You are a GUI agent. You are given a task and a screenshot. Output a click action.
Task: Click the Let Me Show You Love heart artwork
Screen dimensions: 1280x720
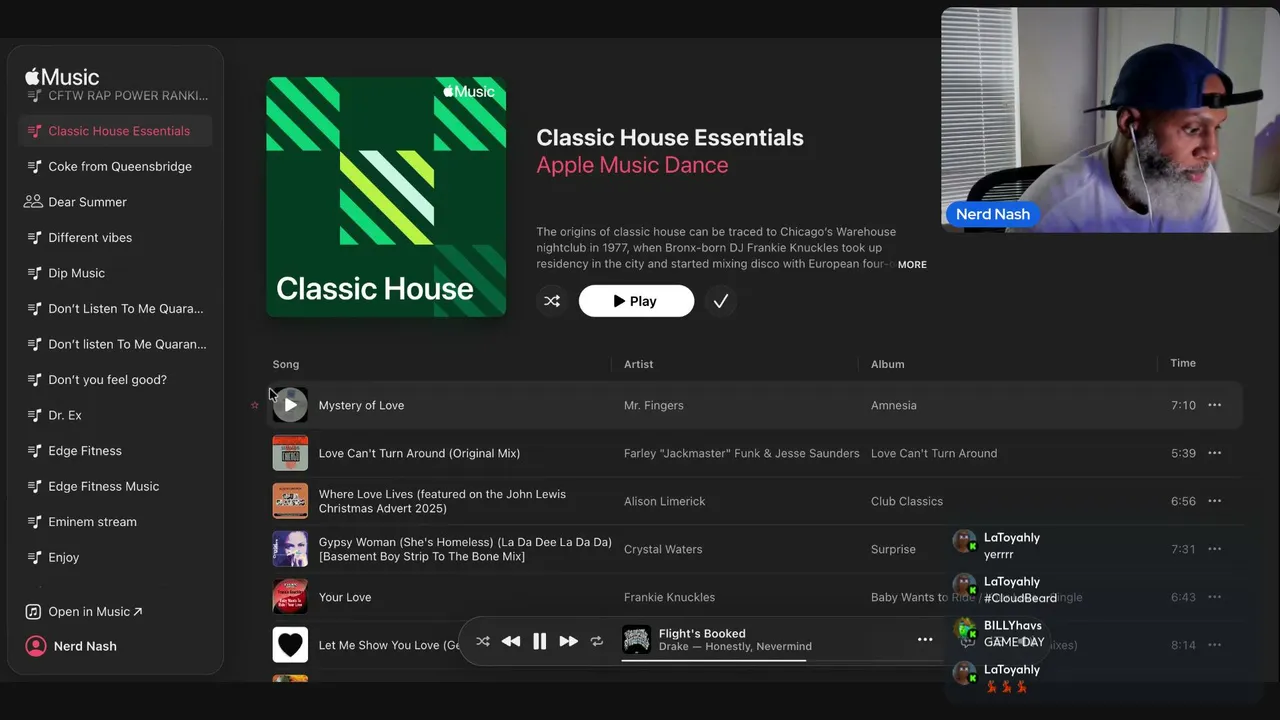tap(290, 645)
